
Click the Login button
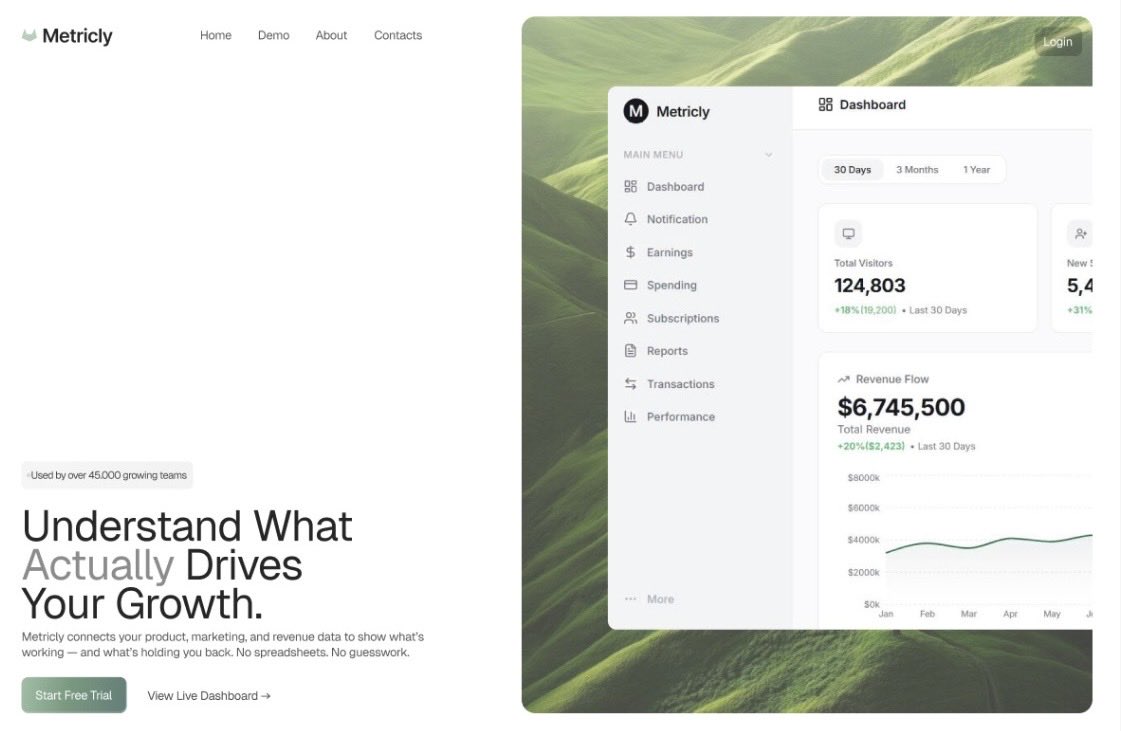[x=1057, y=41]
